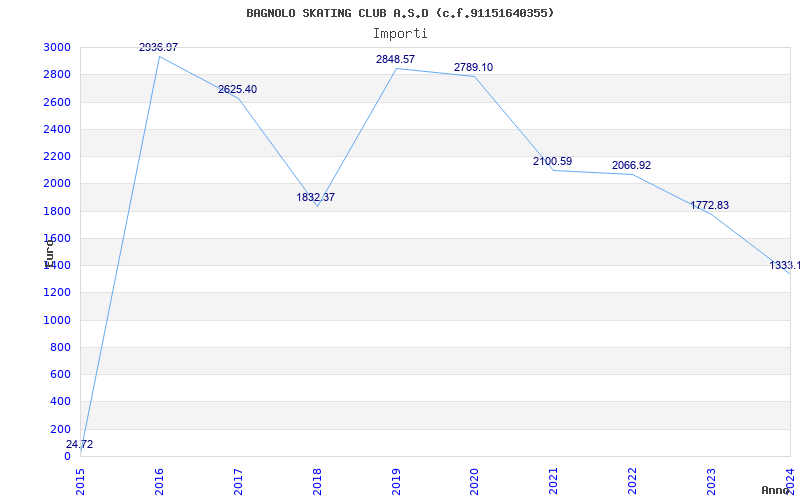
Task: Click the 200 y-axis tick label
Action: coord(61,429)
